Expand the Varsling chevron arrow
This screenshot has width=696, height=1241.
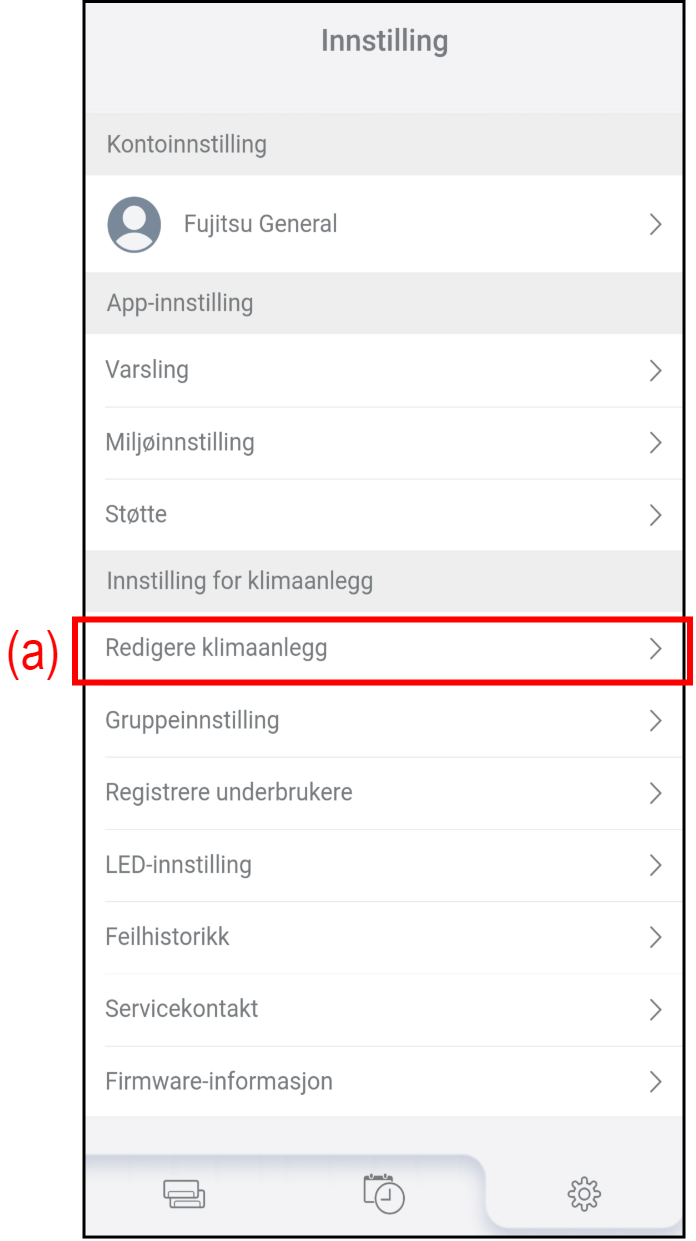pyautogui.click(x=656, y=371)
